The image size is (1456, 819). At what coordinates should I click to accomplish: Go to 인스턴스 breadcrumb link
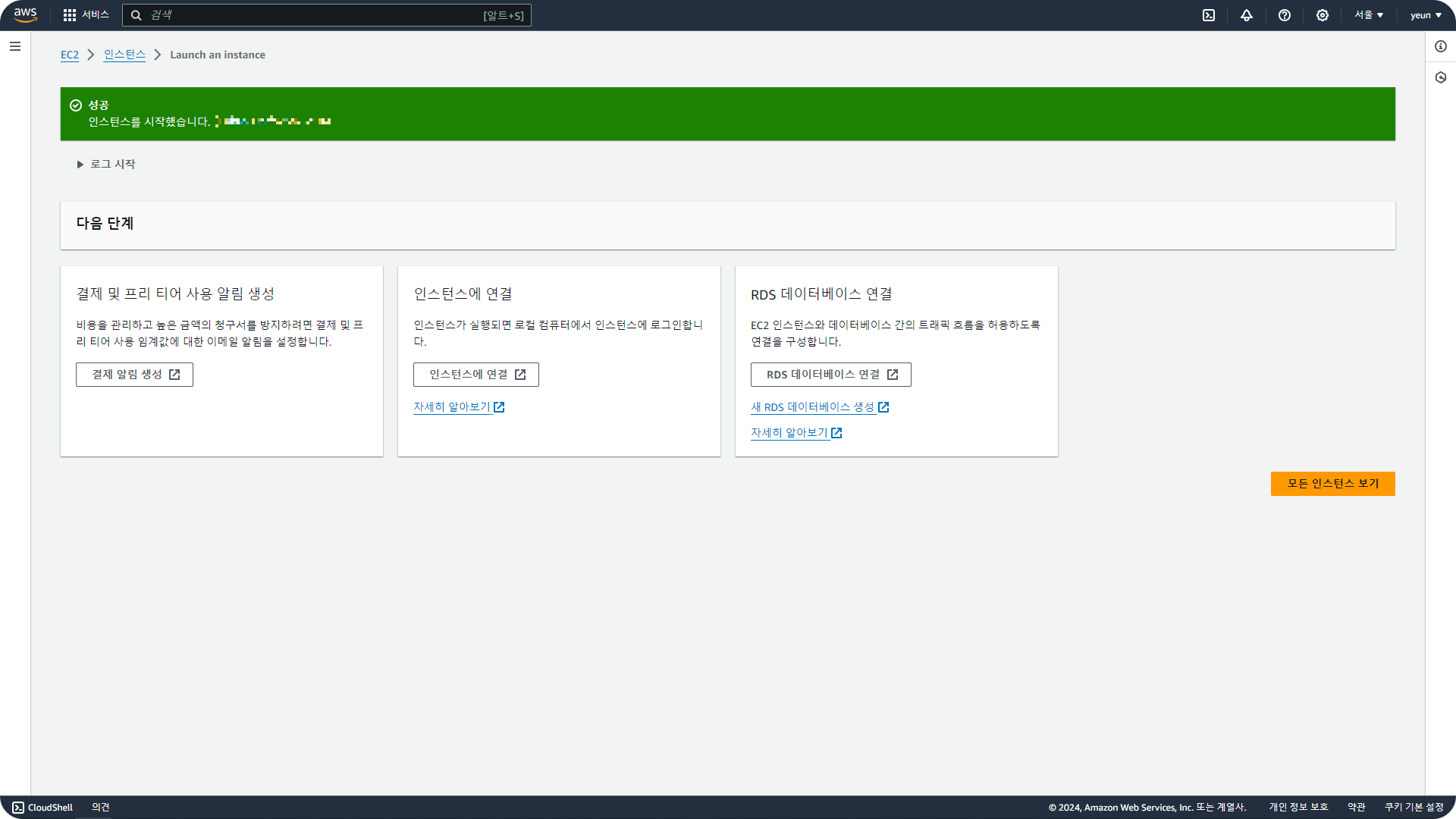coord(124,55)
